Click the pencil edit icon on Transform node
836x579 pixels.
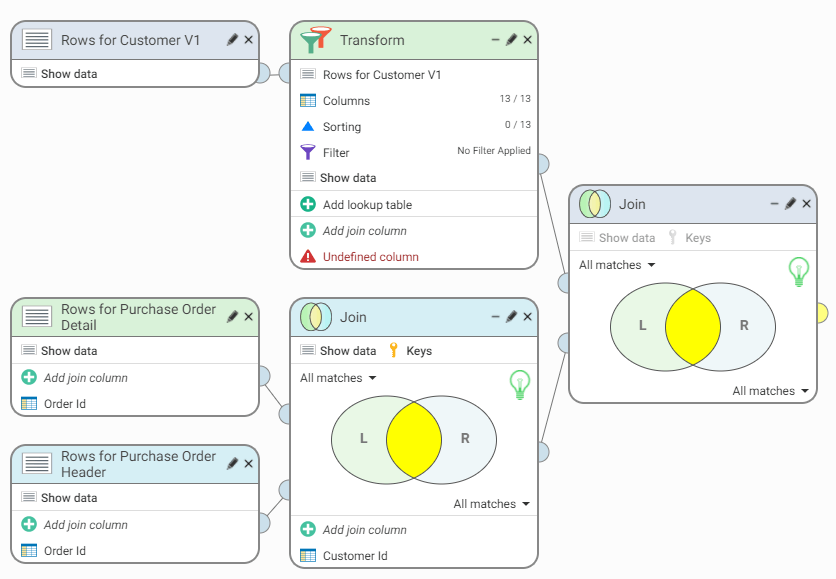pyautogui.click(x=511, y=40)
